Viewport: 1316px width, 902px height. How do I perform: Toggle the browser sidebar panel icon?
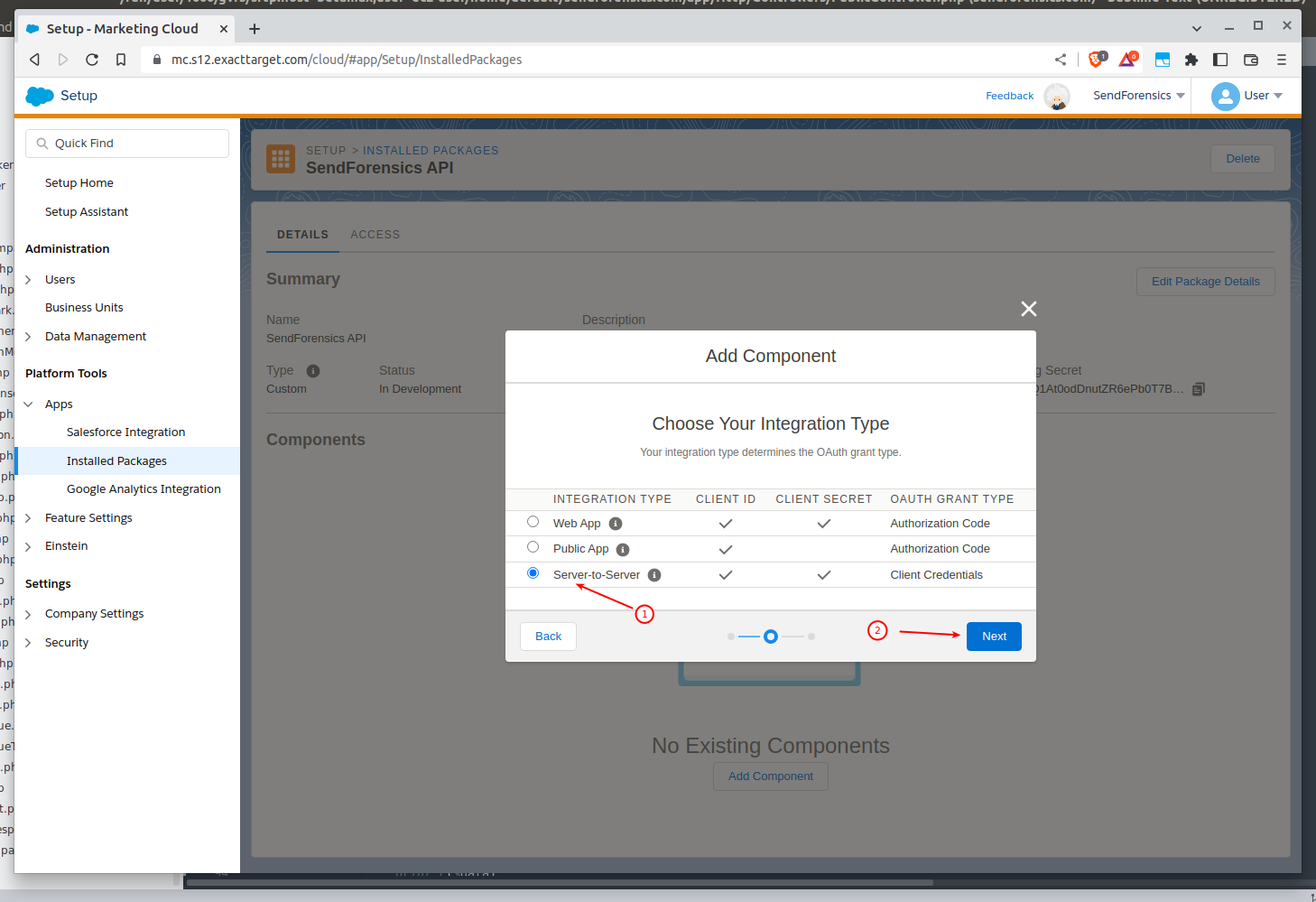point(1220,60)
